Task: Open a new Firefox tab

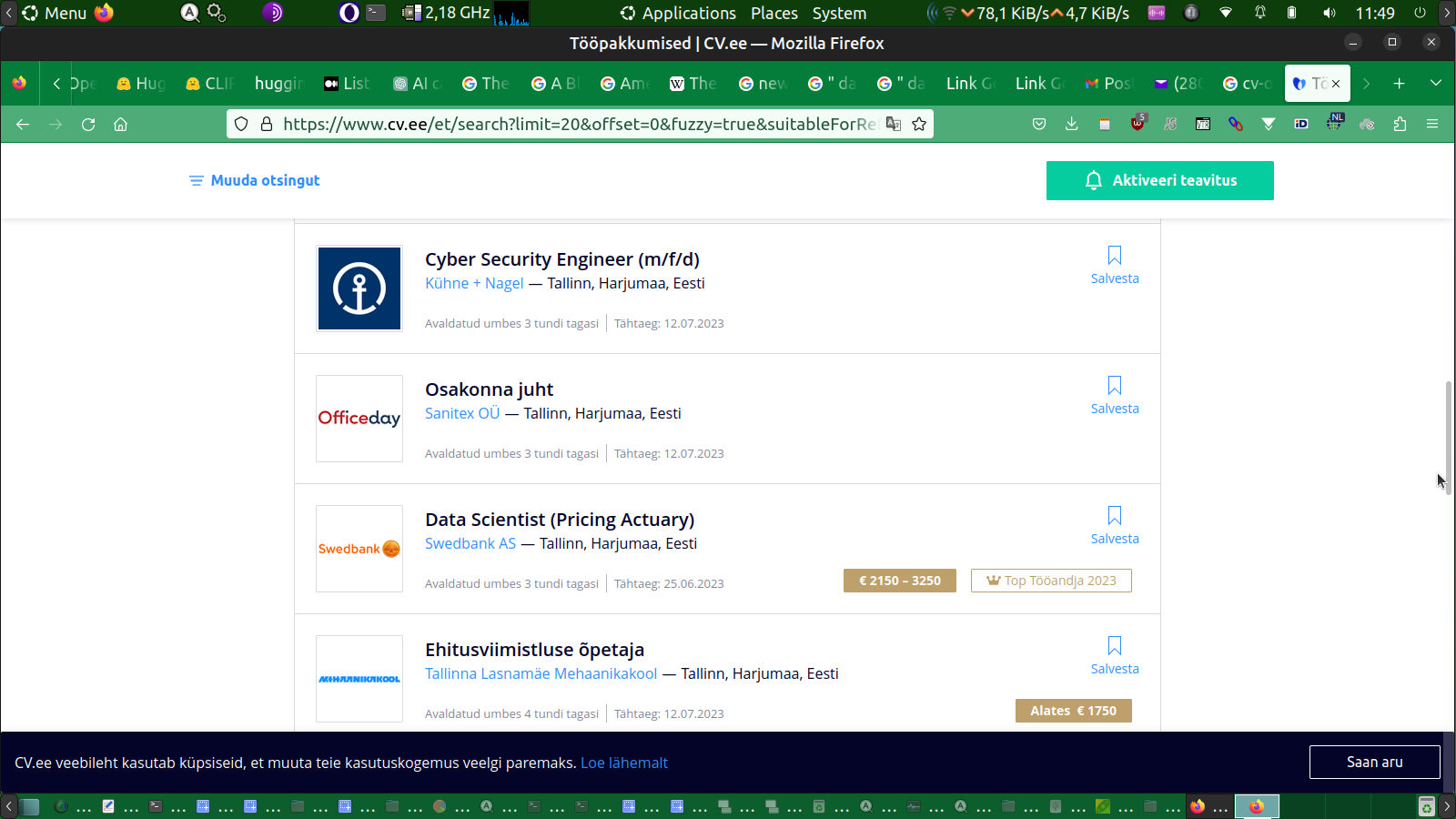Action: click(x=1400, y=84)
